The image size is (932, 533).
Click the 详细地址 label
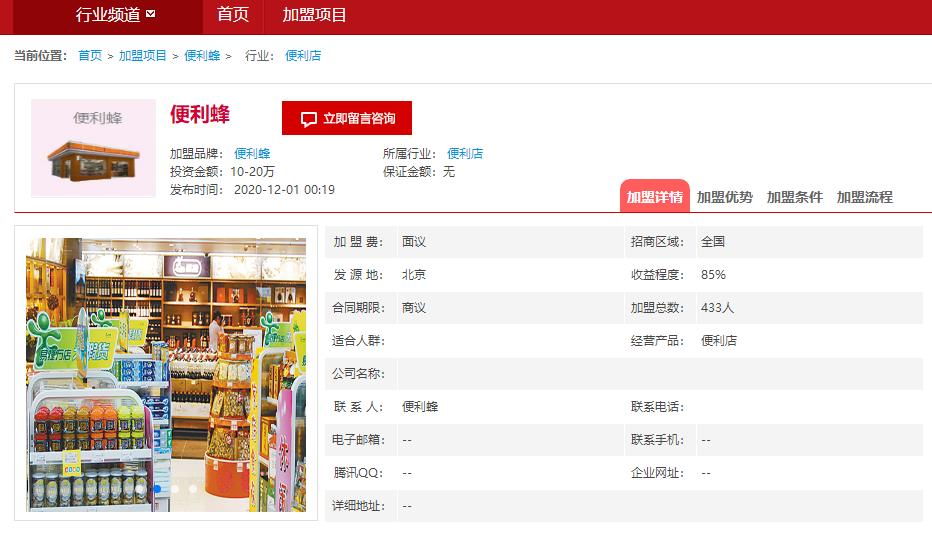click(x=358, y=506)
